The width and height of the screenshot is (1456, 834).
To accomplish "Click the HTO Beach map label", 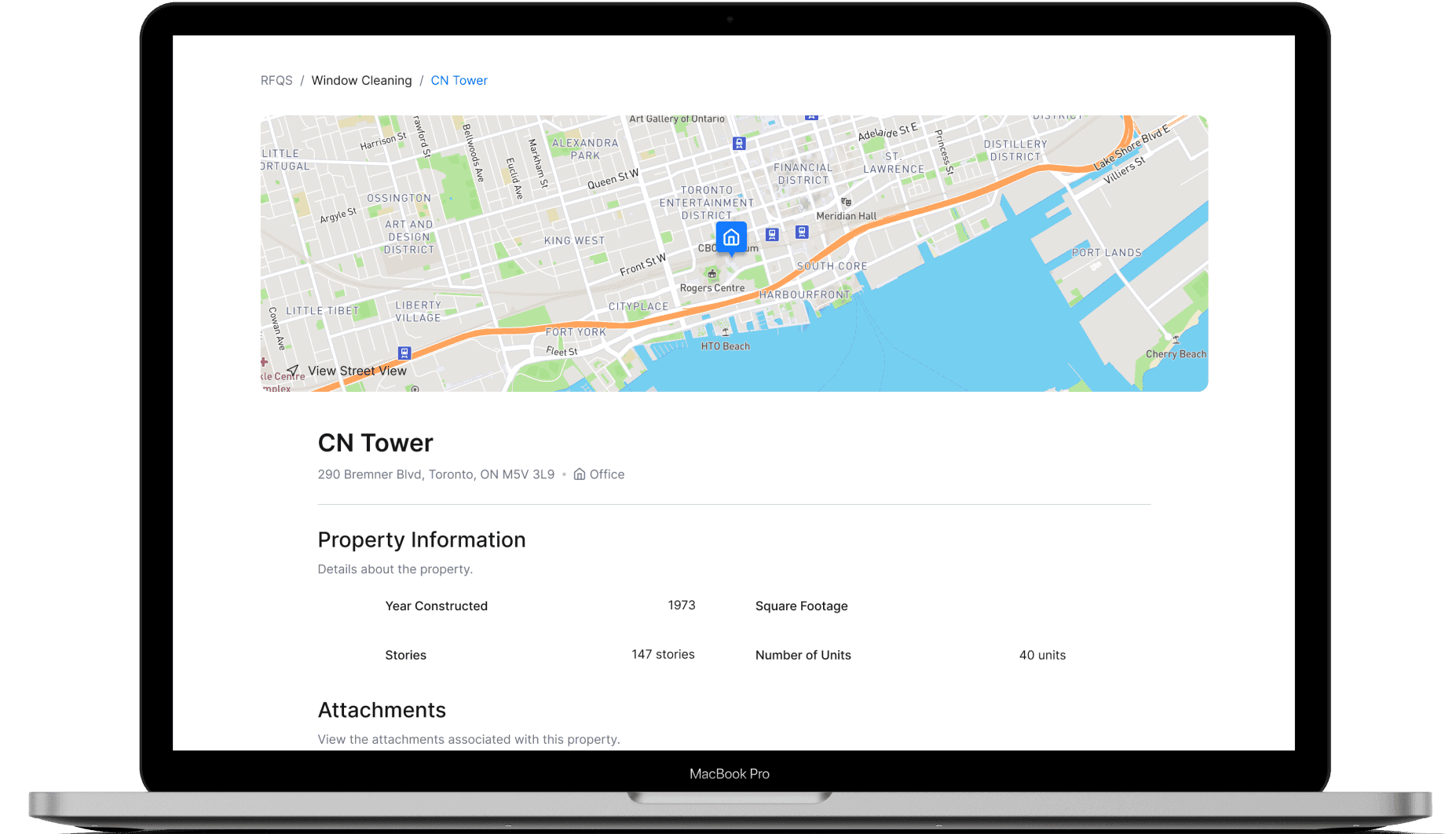I will tap(726, 346).
